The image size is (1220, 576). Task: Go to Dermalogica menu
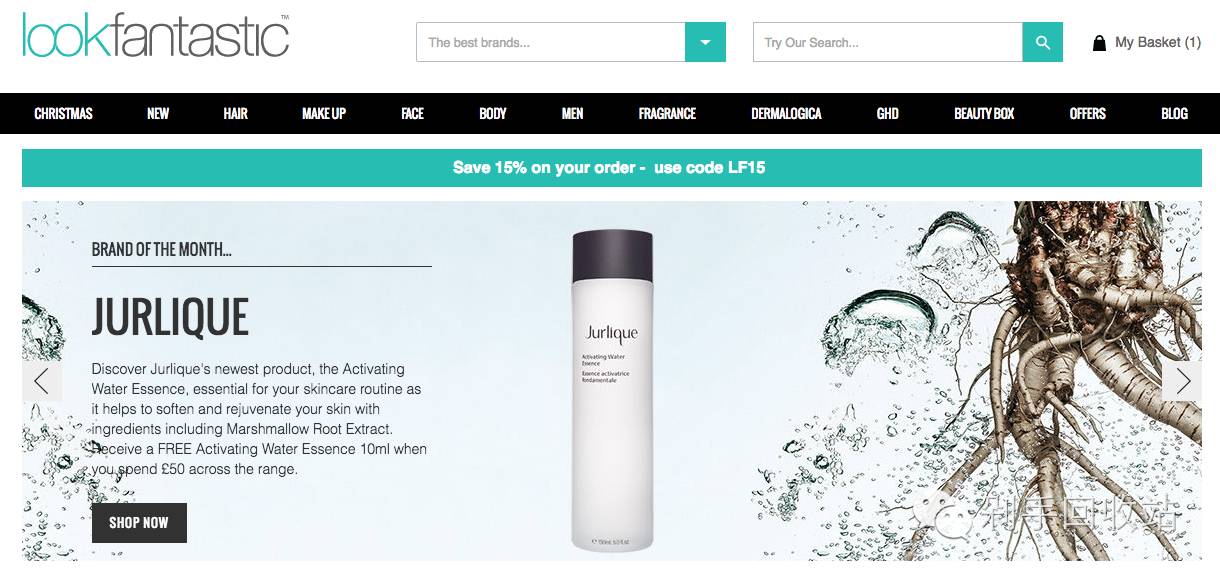(x=786, y=113)
